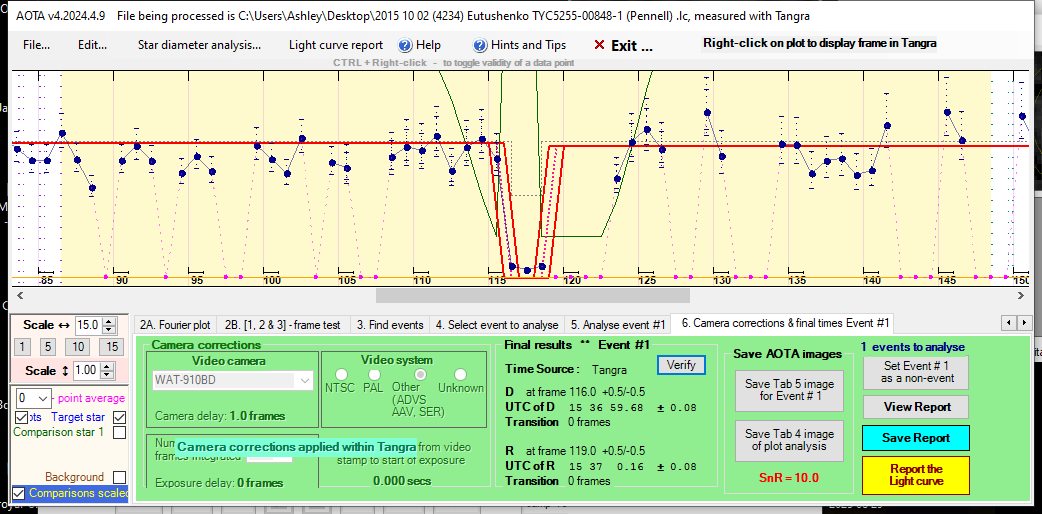This screenshot has width=1042, height=514.
Task: Expand the Video camera WAT-910BD dropdown
Action: click(305, 380)
